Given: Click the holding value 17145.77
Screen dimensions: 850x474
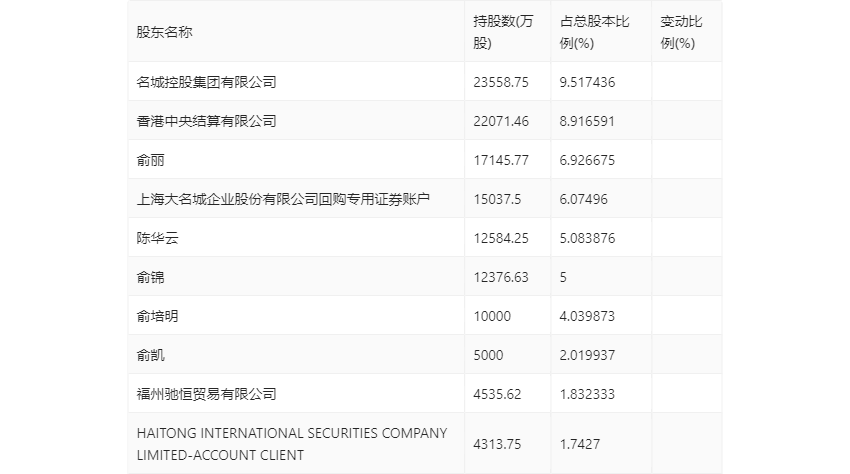Looking at the screenshot, I should pyautogui.click(x=501, y=160).
